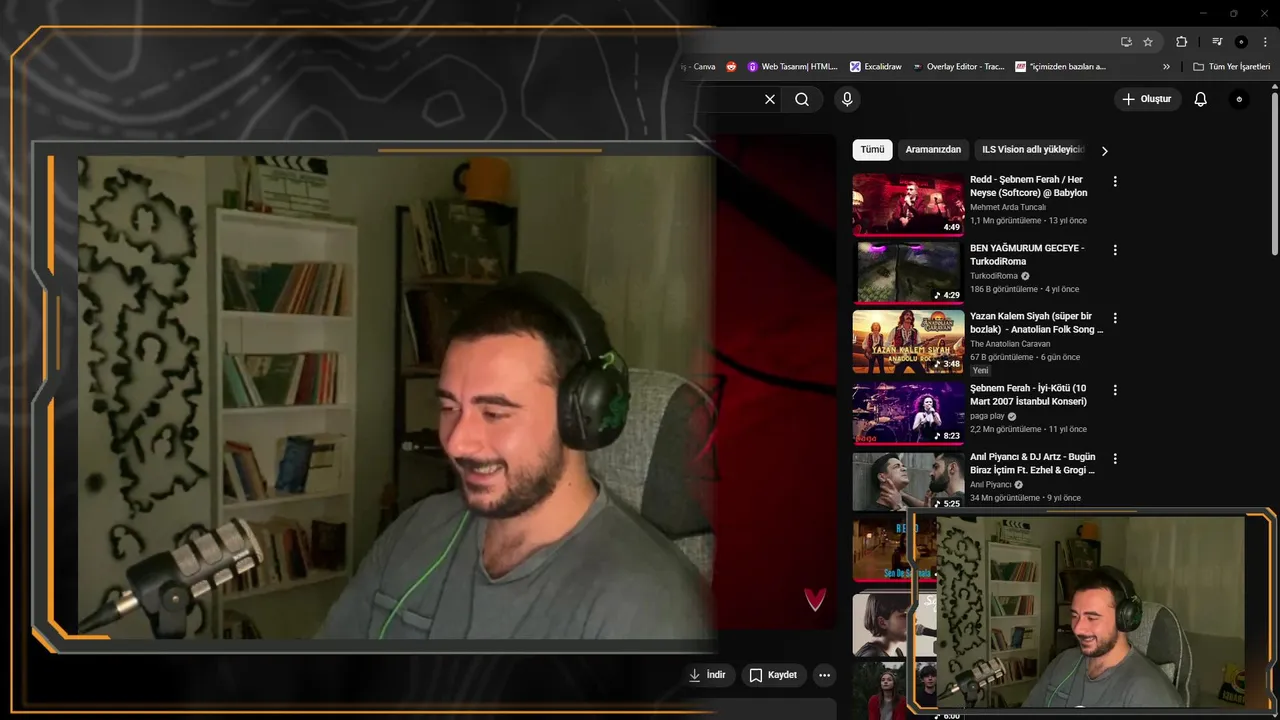This screenshot has width=1280, height=720.
Task: Open options for Redd - Şebnem Ferah video
Action: (x=1115, y=181)
